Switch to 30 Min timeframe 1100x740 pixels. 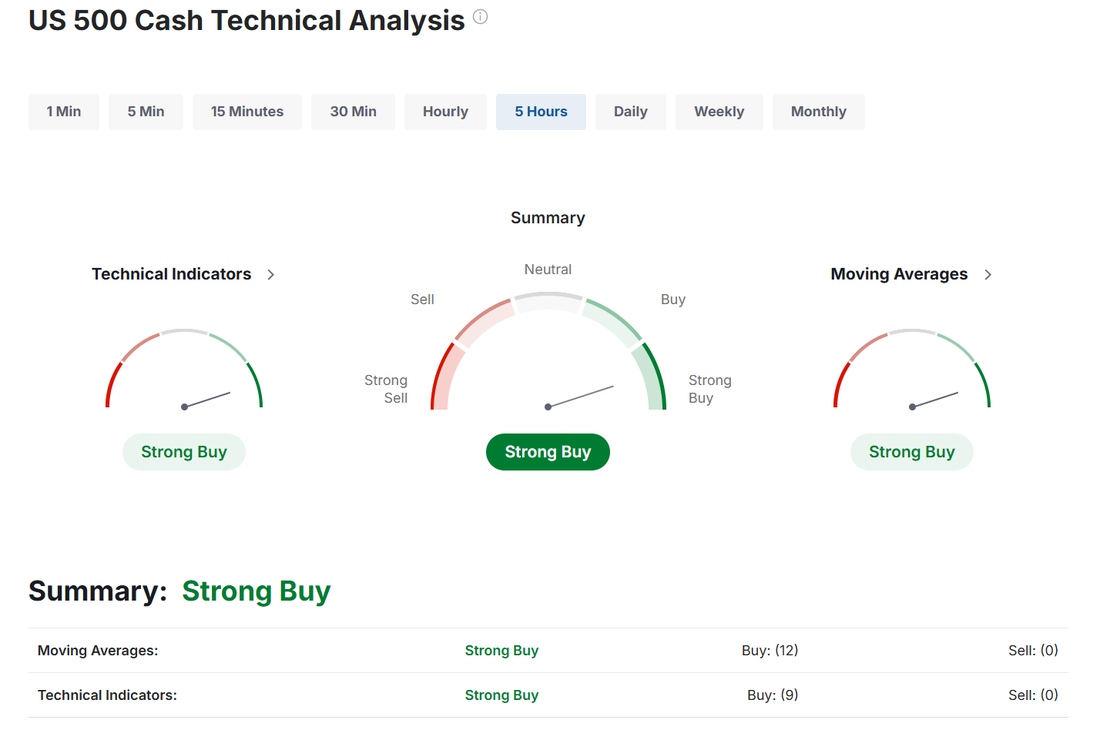(353, 112)
